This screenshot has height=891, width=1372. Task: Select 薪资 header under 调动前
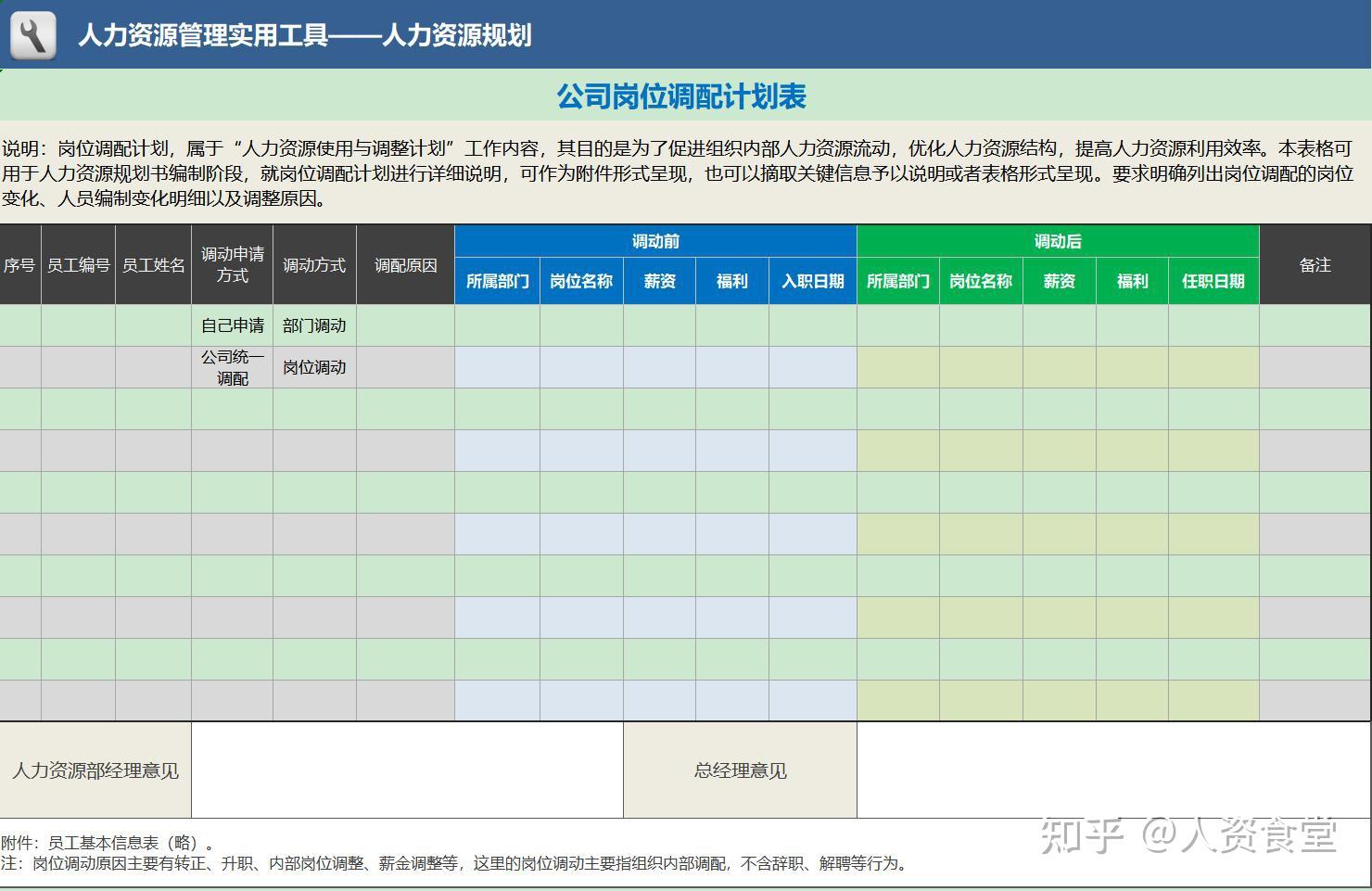[659, 281]
